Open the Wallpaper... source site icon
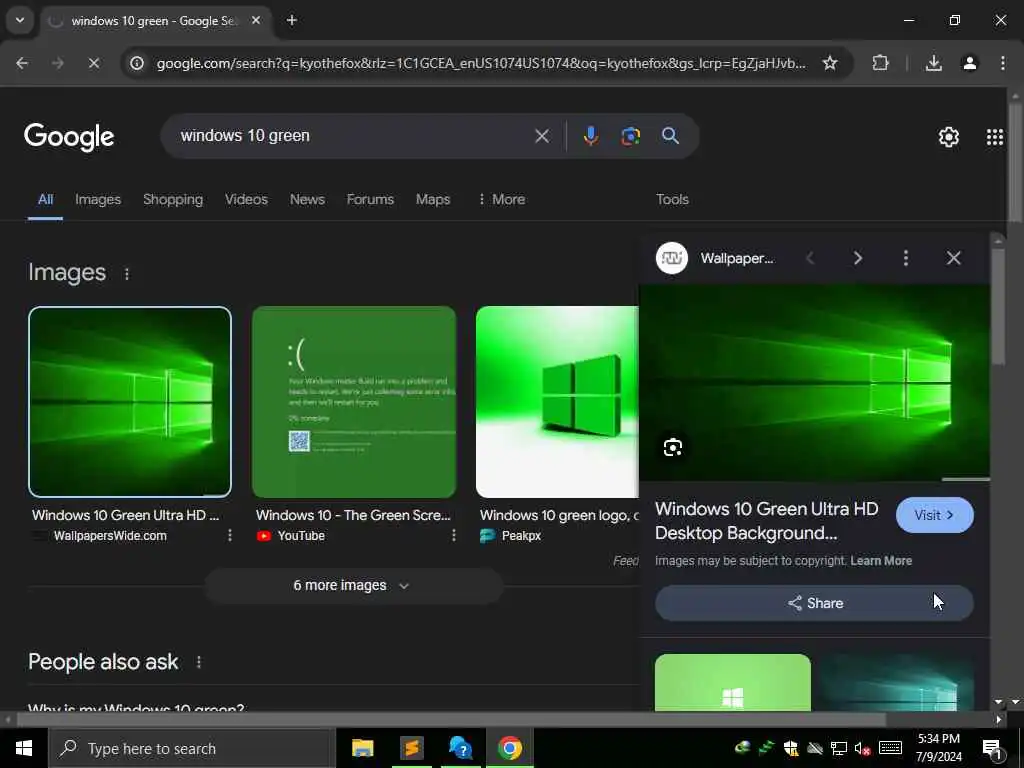The height and width of the screenshot is (768, 1024). click(x=672, y=258)
